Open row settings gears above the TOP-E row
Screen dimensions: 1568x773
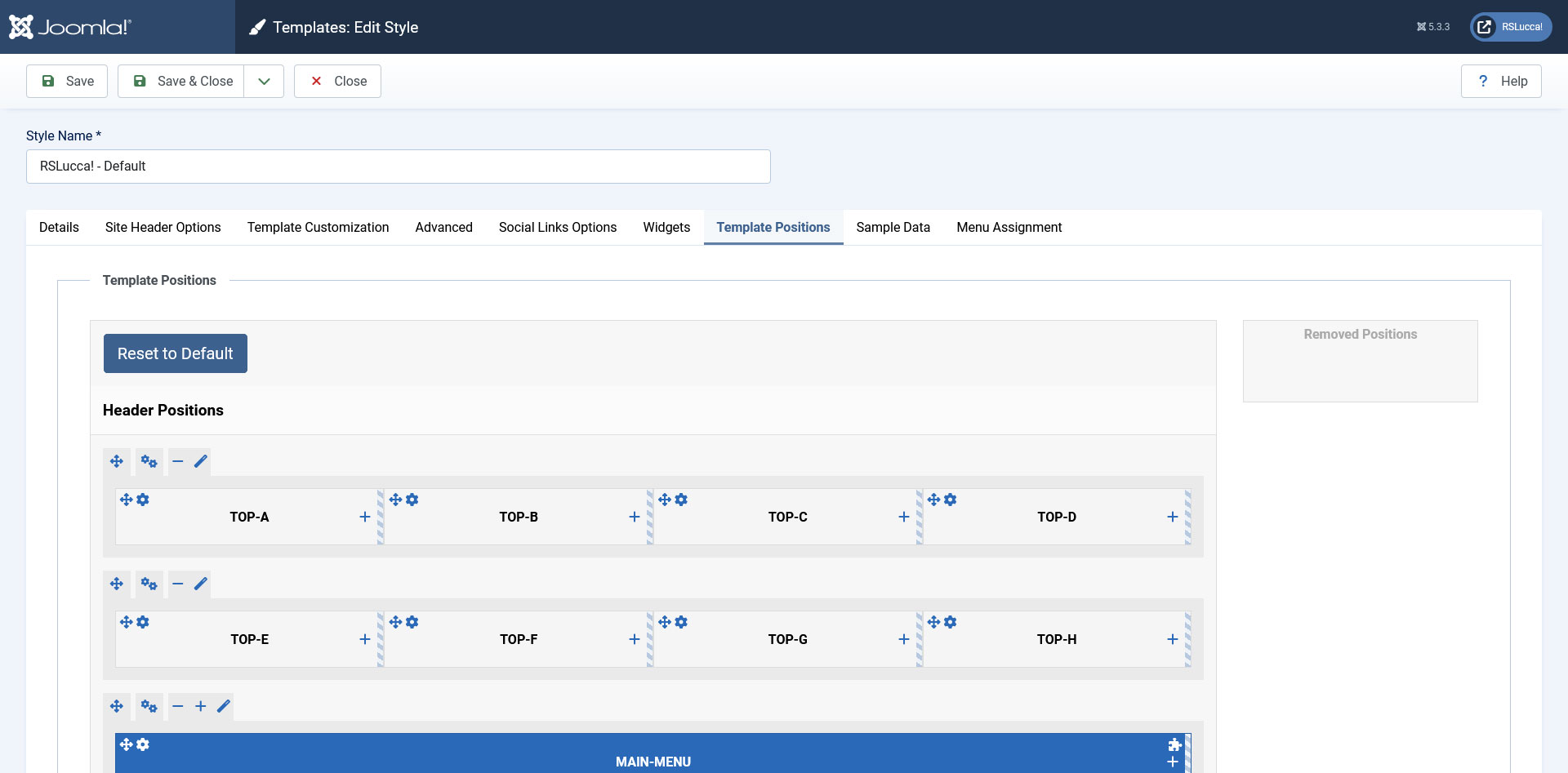coord(149,584)
